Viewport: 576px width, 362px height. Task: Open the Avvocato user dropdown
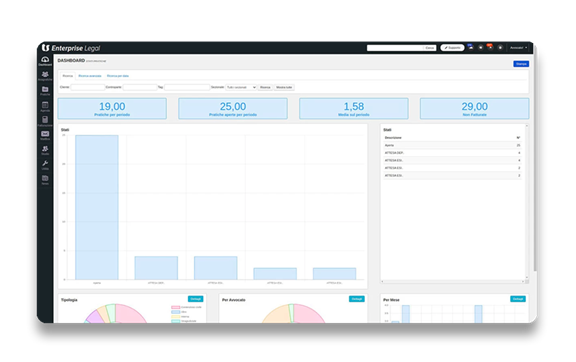(x=518, y=48)
